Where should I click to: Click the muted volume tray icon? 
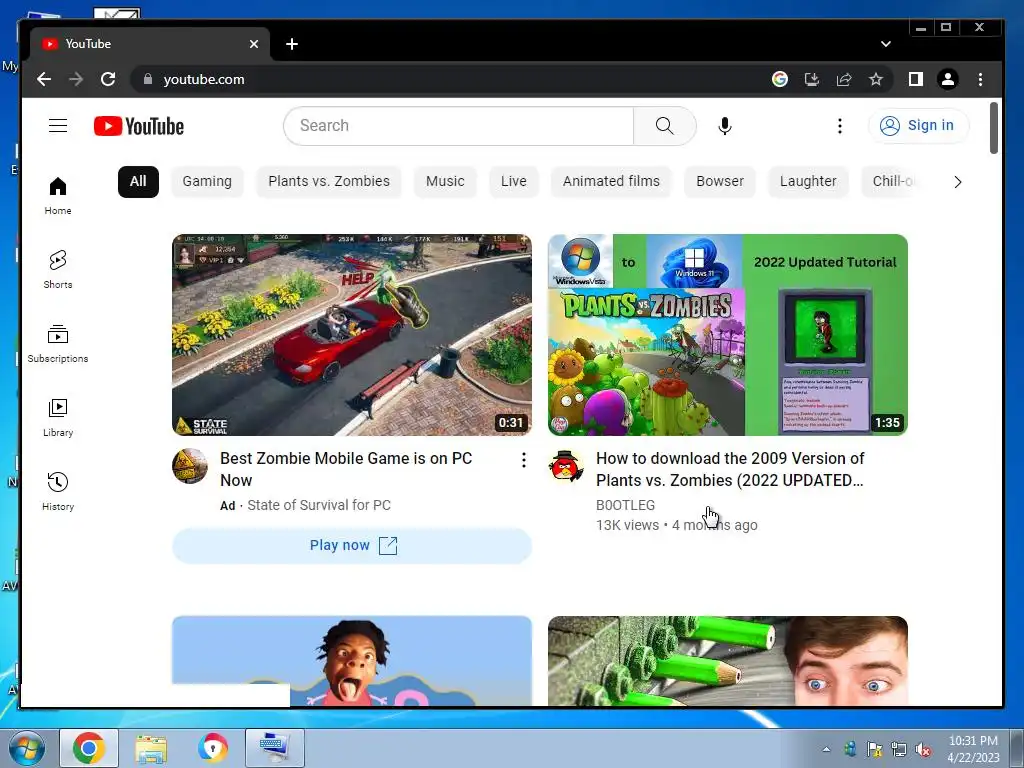point(923,750)
